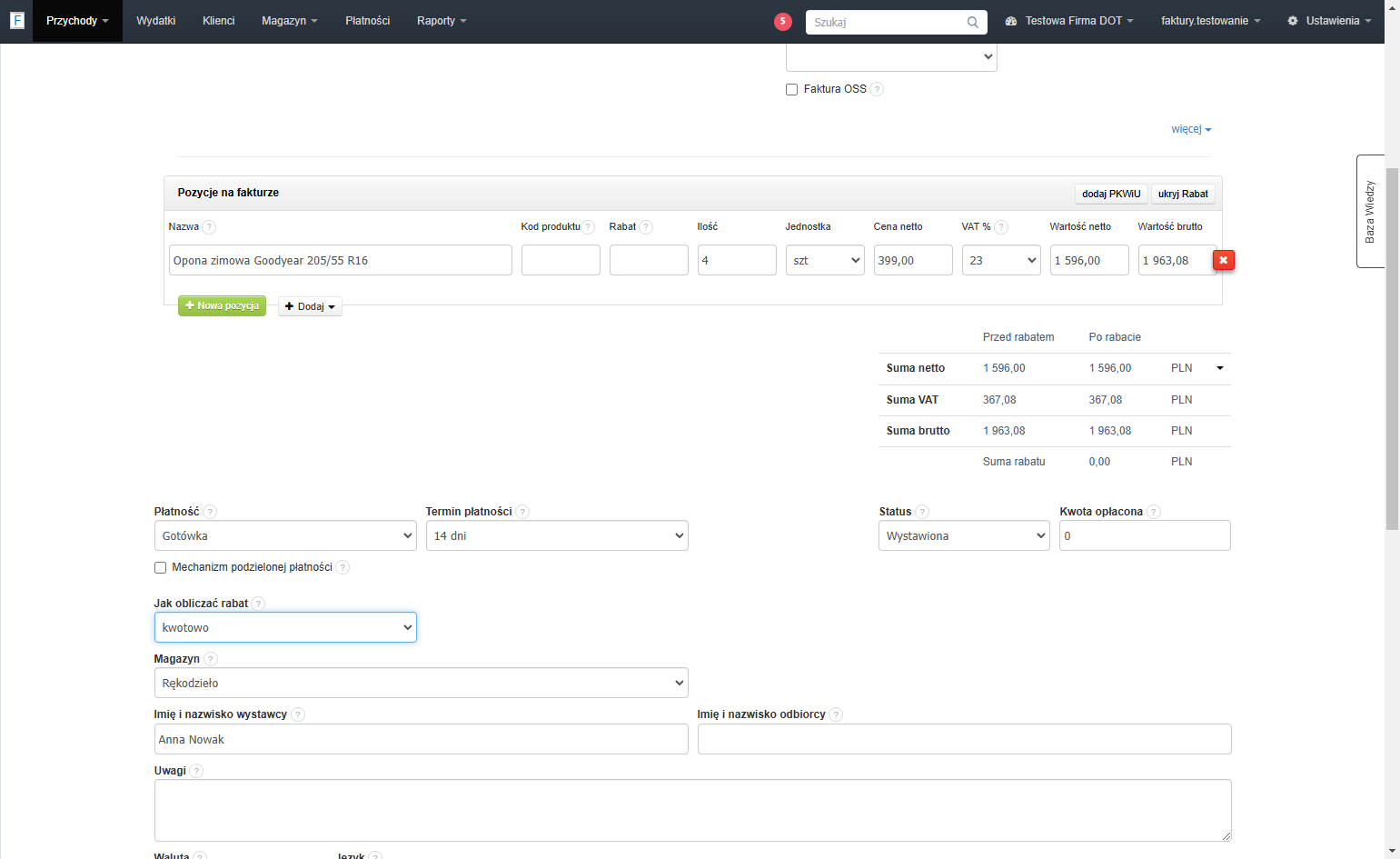
Task: Open help tooltip next to Nazwa
Action: (209, 227)
